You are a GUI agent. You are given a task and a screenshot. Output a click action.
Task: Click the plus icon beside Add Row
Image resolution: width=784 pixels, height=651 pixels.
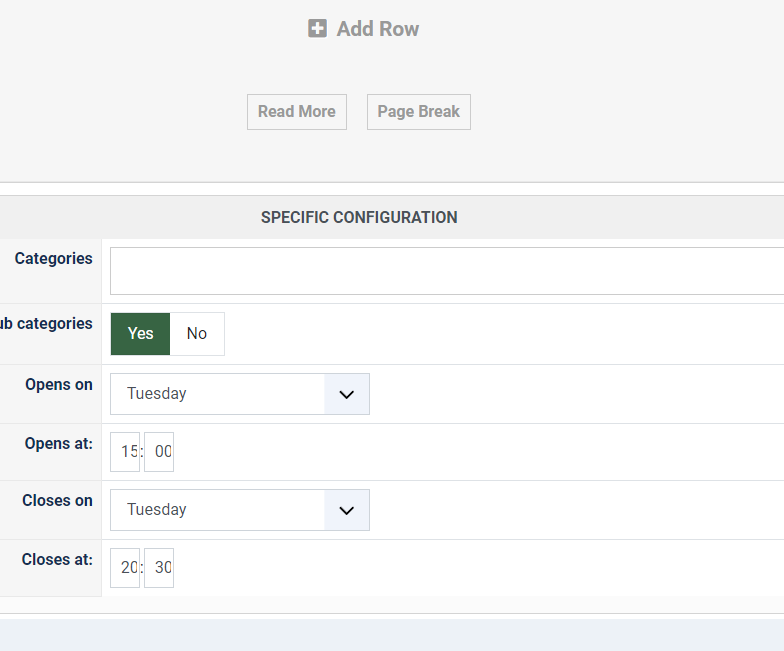click(x=317, y=29)
